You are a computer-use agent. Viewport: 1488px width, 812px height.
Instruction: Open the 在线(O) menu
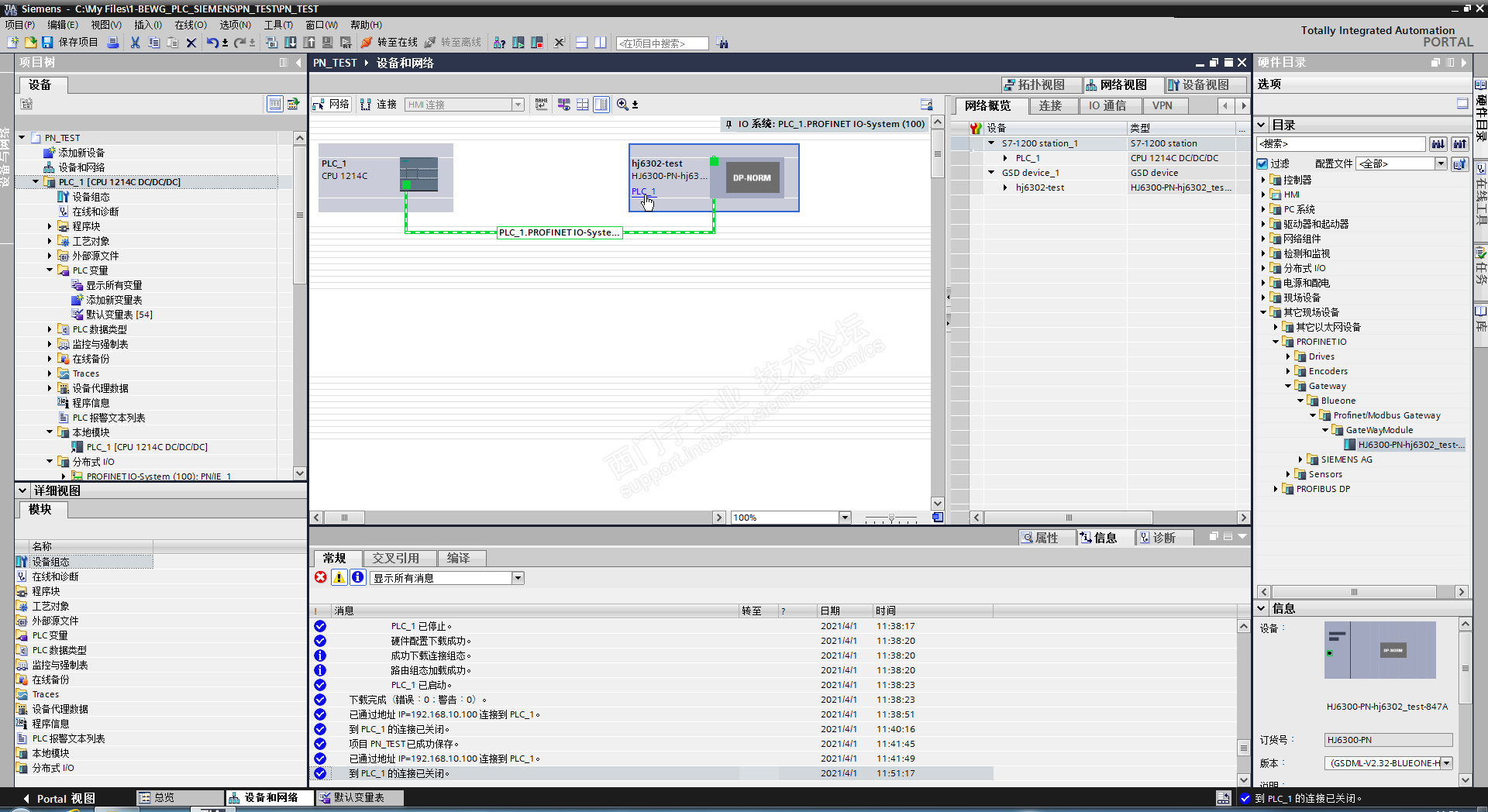coord(191,25)
